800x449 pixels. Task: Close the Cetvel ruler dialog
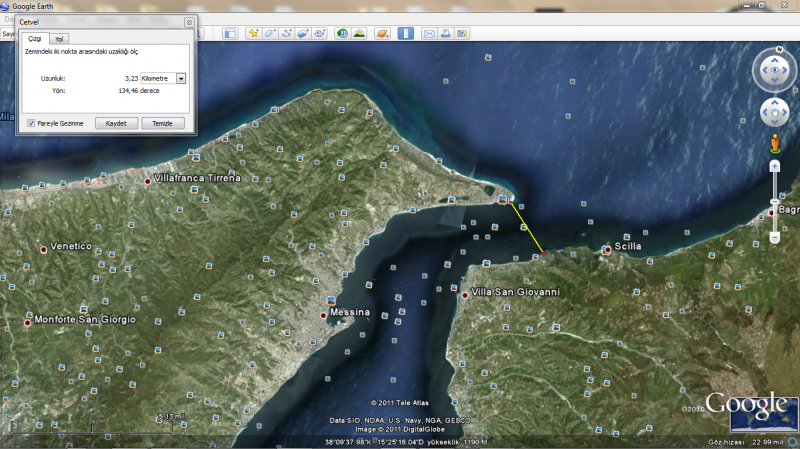tap(189, 21)
